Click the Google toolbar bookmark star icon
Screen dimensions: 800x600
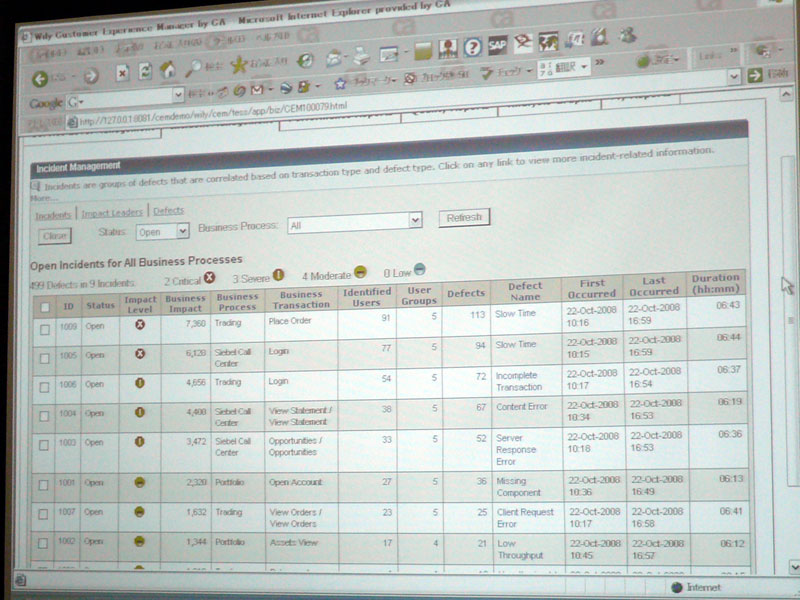tap(340, 84)
